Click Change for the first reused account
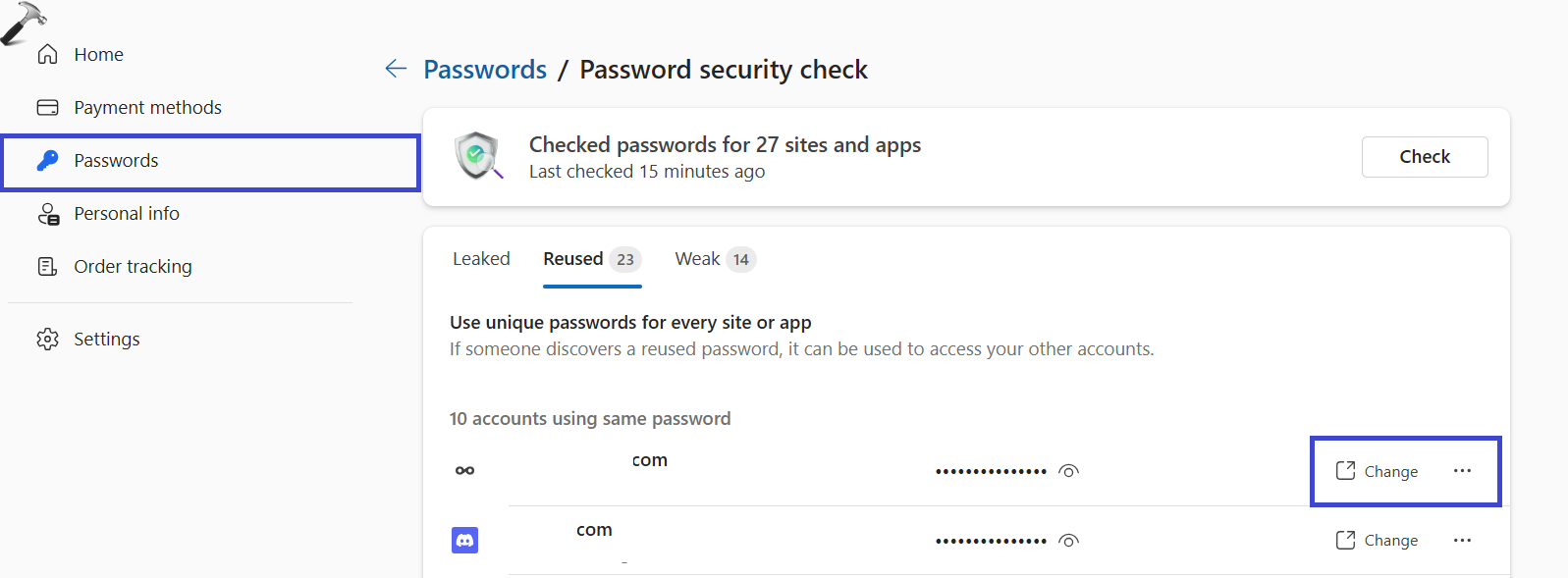Viewport: 1568px width, 578px height. [1377, 471]
